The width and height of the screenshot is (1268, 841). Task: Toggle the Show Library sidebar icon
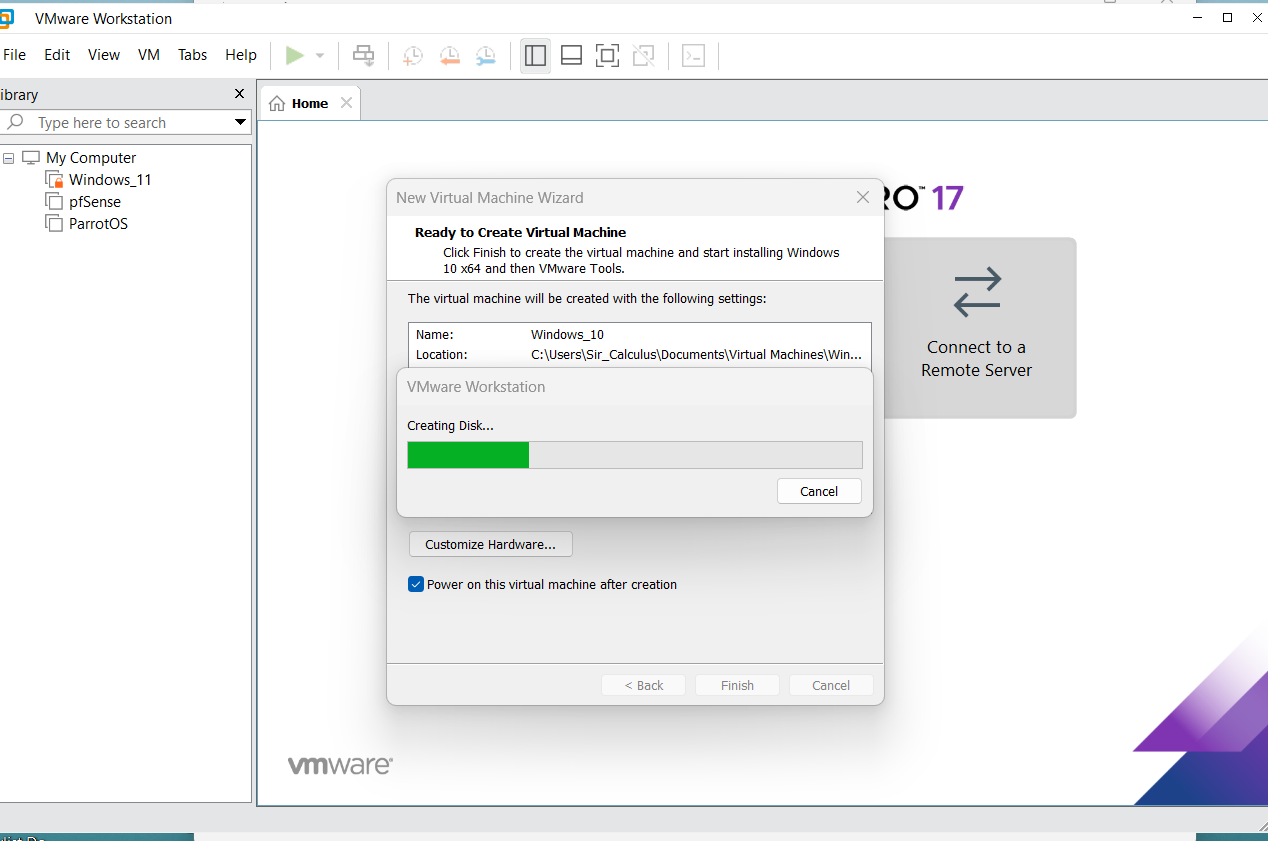(536, 56)
